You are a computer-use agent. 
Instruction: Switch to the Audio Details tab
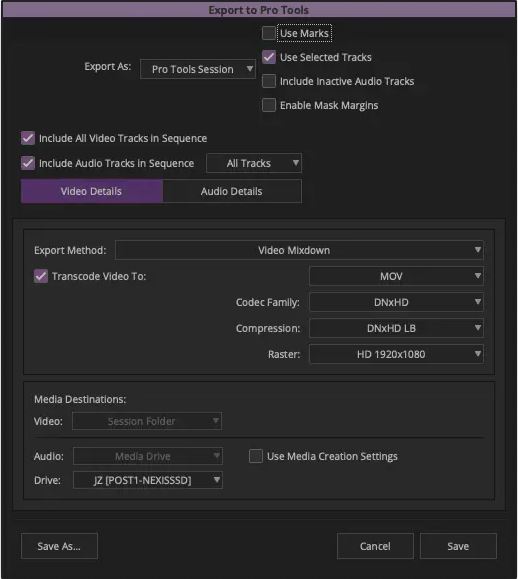point(232,191)
